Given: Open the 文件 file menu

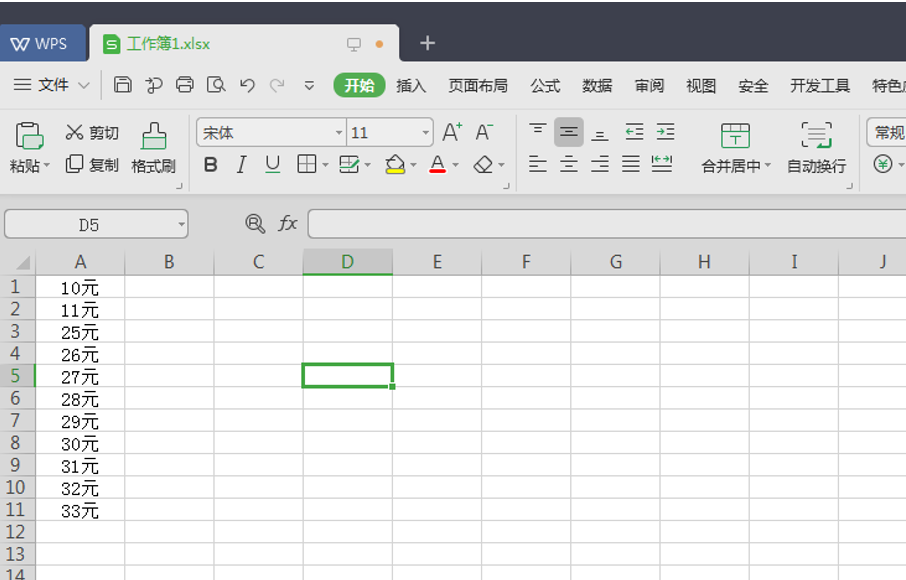Looking at the screenshot, I should (51, 85).
